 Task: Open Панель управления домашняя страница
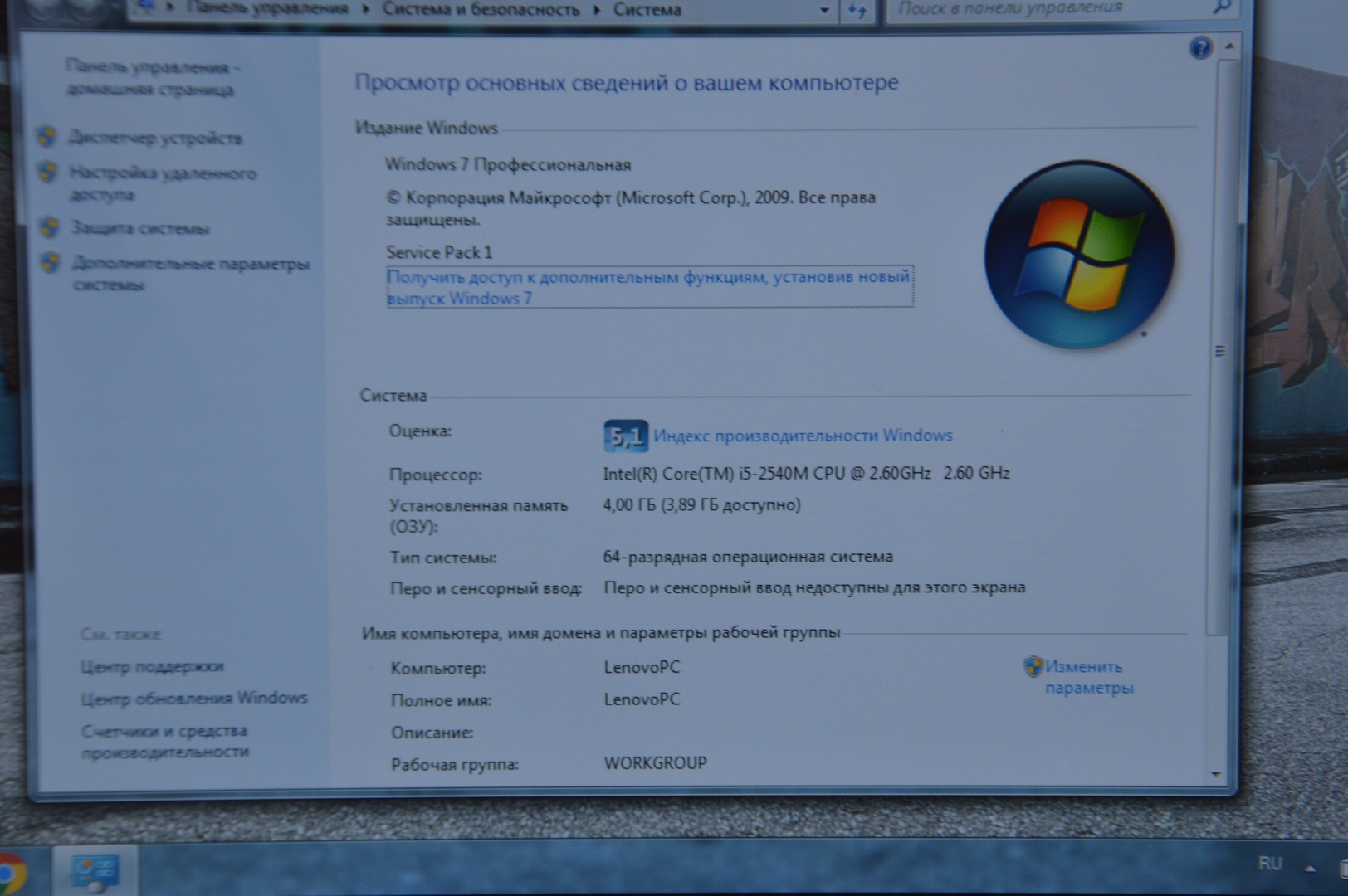(x=151, y=78)
